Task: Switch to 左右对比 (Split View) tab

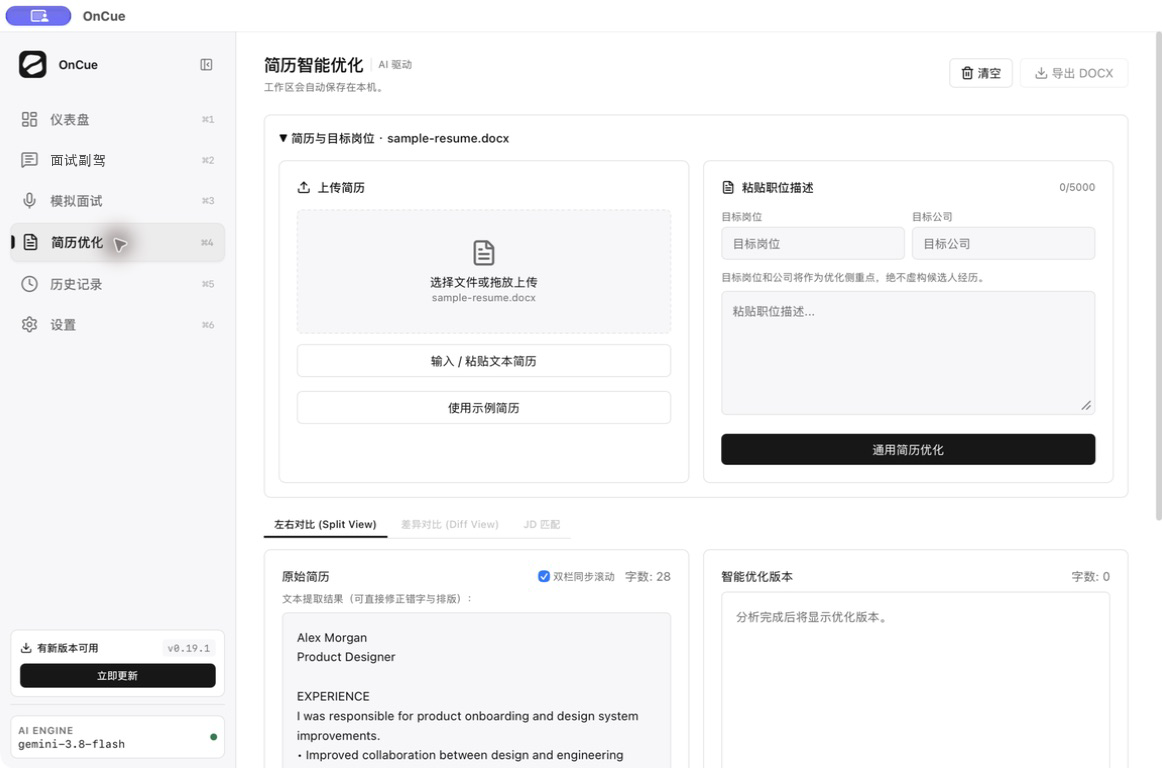Action: click(x=325, y=524)
